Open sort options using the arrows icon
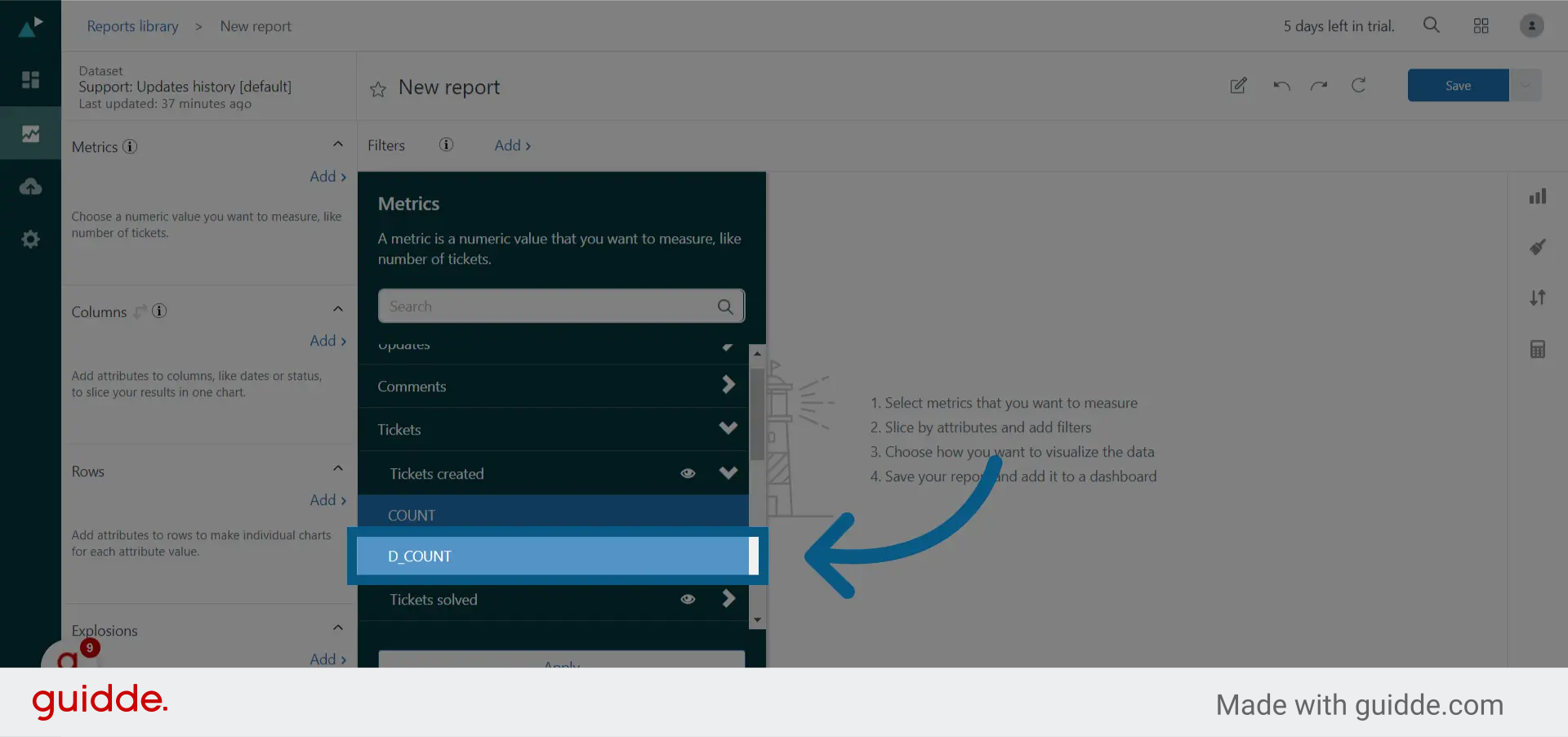Viewport: 1568px width, 737px height. 1538,297
